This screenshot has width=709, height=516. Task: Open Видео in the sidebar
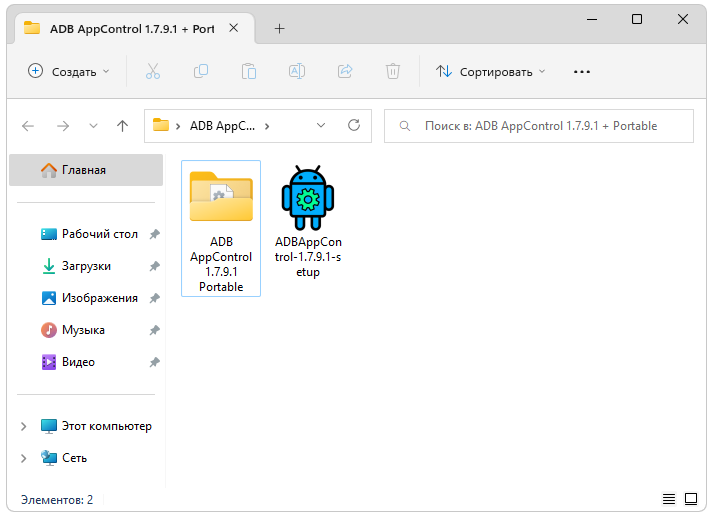tap(67, 362)
